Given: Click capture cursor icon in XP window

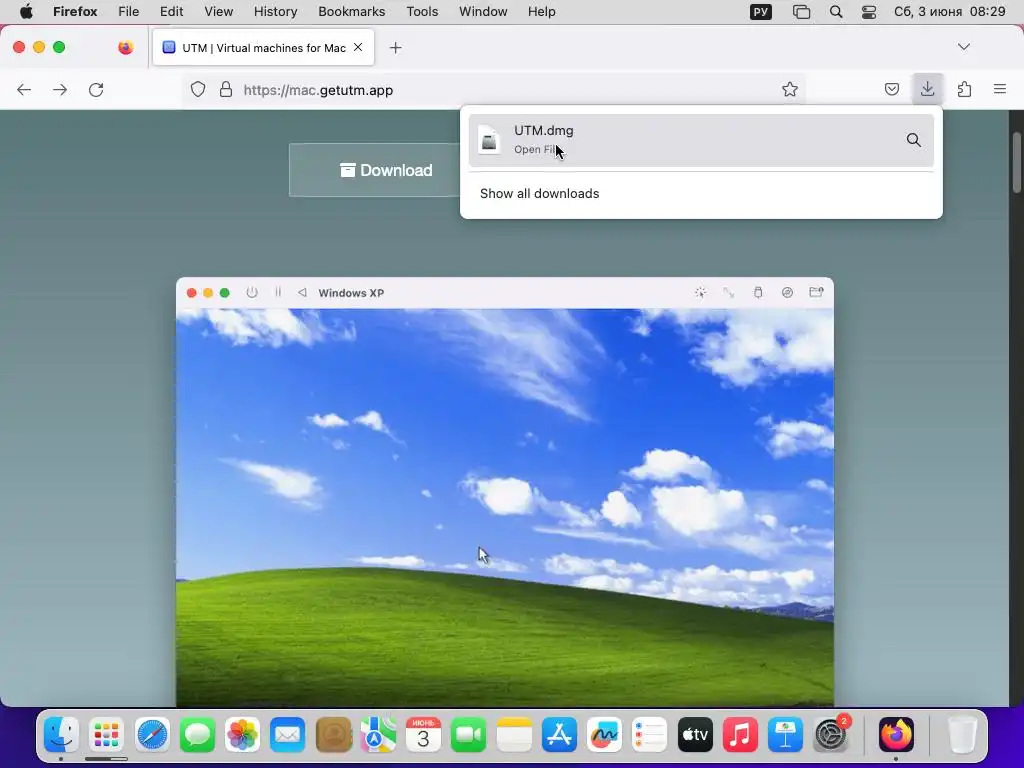Looking at the screenshot, I should pyautogui.click(x=700, y=293).
